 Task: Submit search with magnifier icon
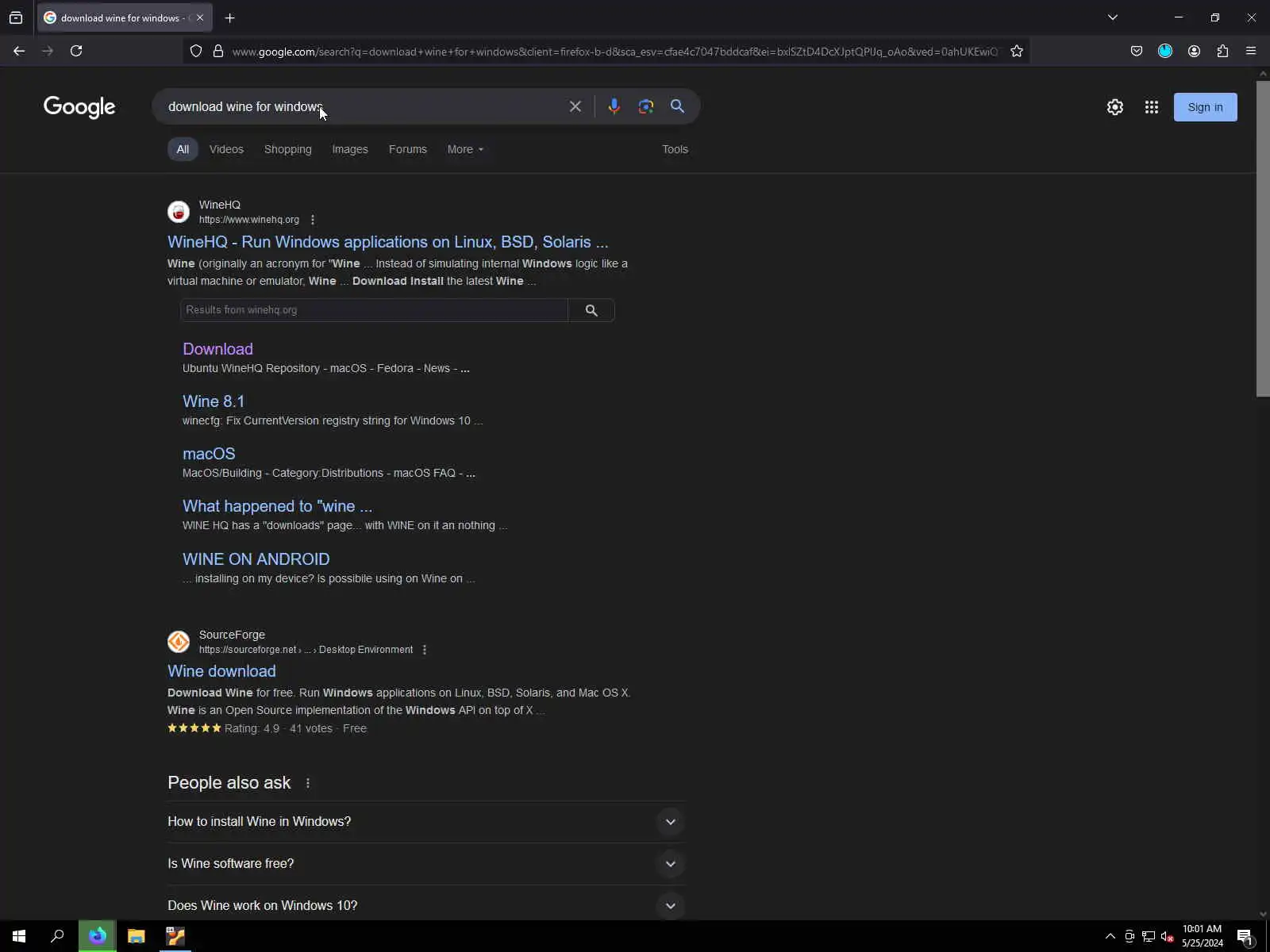click(x=677, y=106)
